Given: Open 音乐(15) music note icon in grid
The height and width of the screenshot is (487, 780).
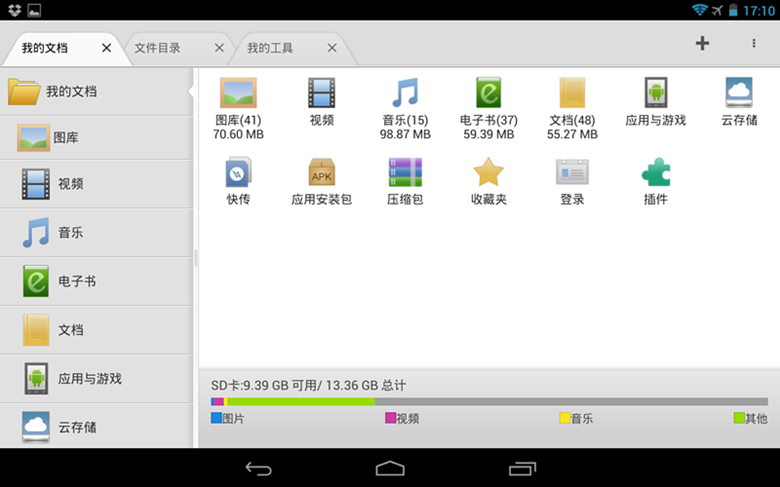Looking at the screenshot, I should [405, 94].
